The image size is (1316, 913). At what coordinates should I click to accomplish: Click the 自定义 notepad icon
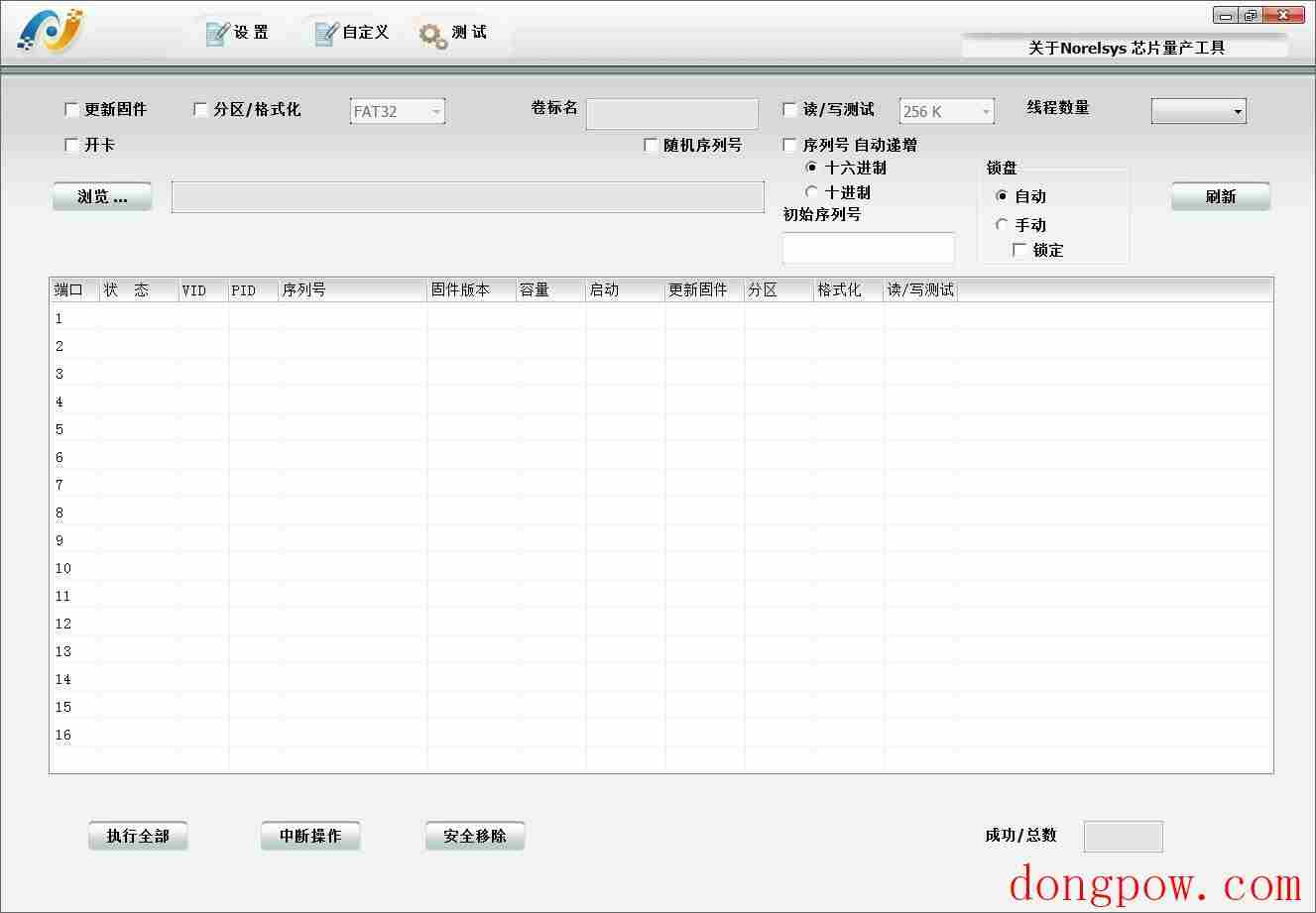[326, 34]
